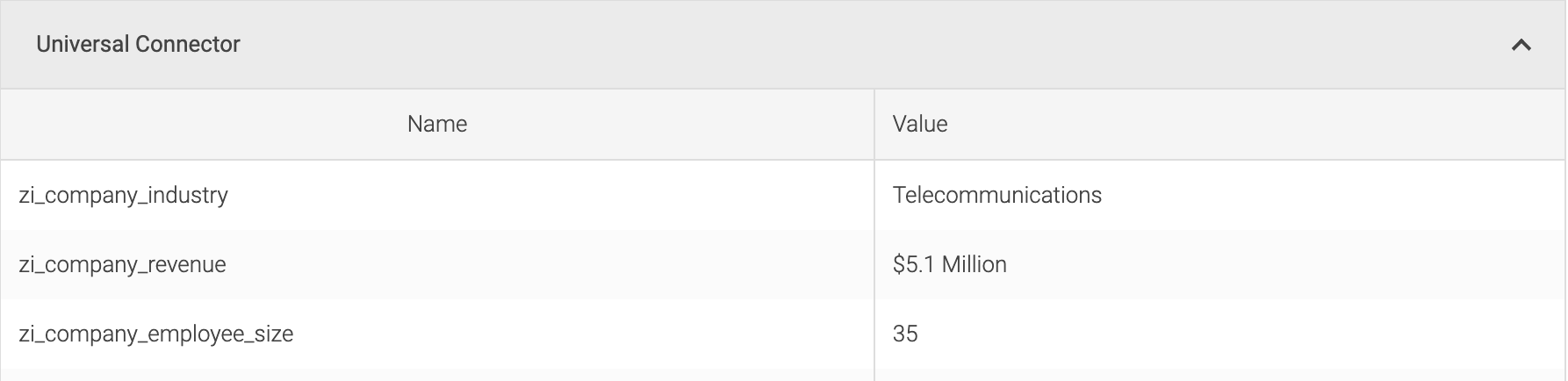Screen dimensions: 1568x381
Task: Click the Name column header
Action: (437, 124)
